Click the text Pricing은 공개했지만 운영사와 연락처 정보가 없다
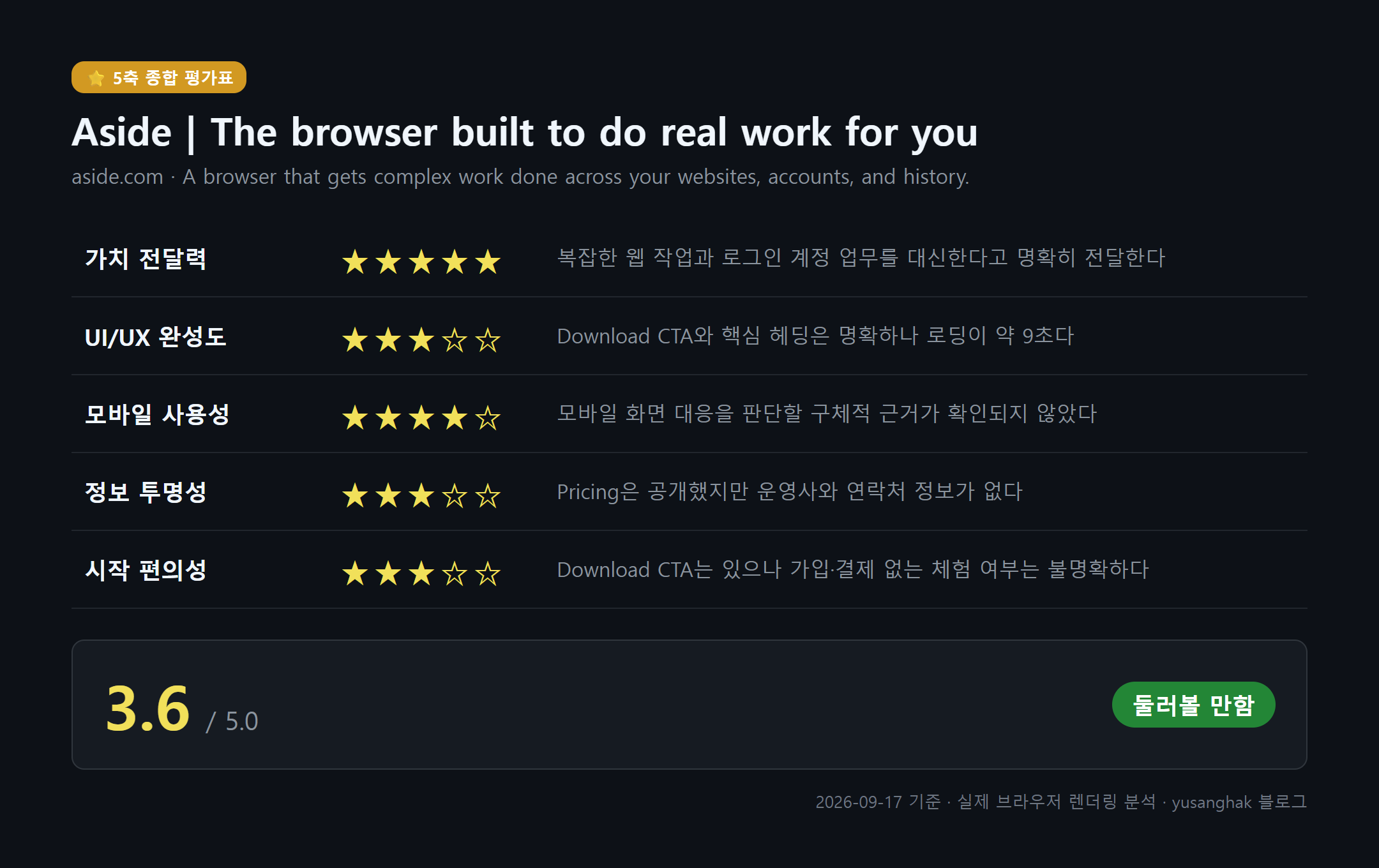 click(790, 491)
